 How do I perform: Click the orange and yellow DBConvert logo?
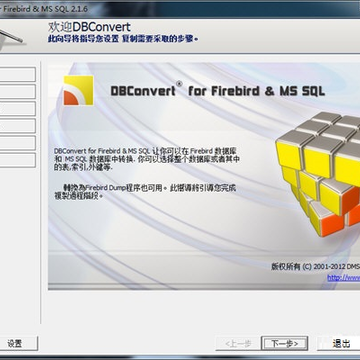[78, 90]
